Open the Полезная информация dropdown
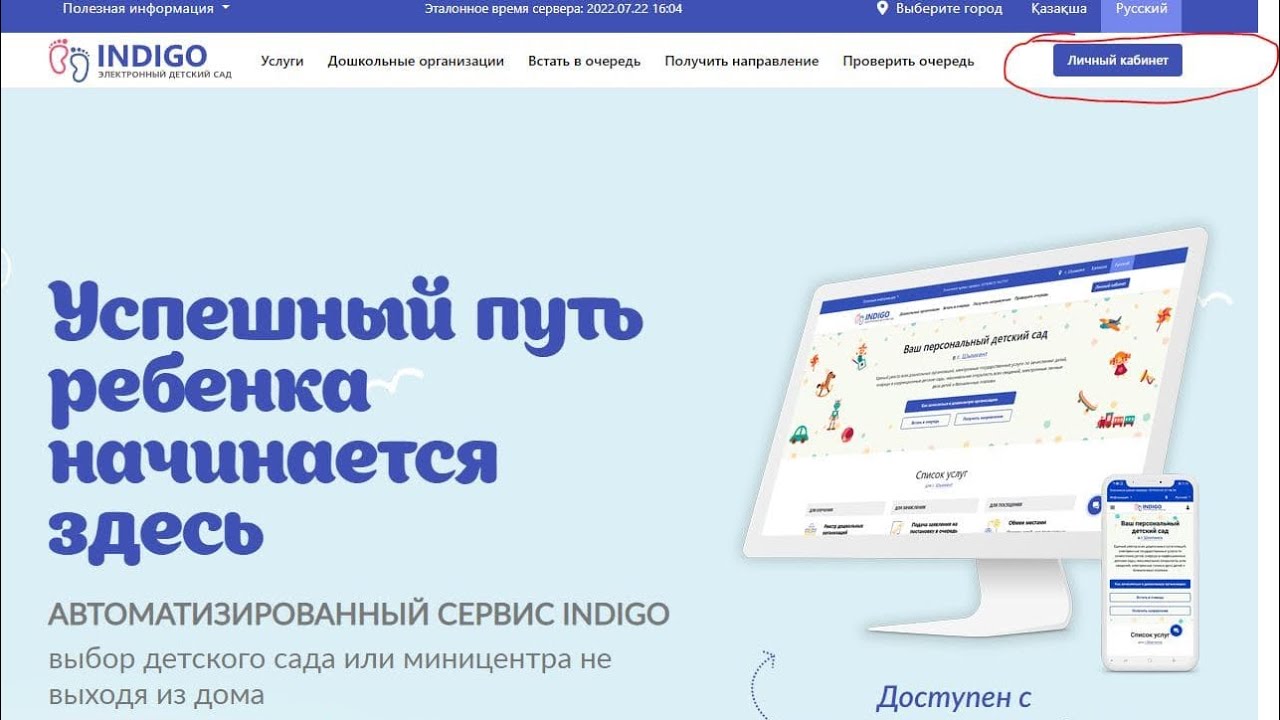 click(x=146, y=8)
